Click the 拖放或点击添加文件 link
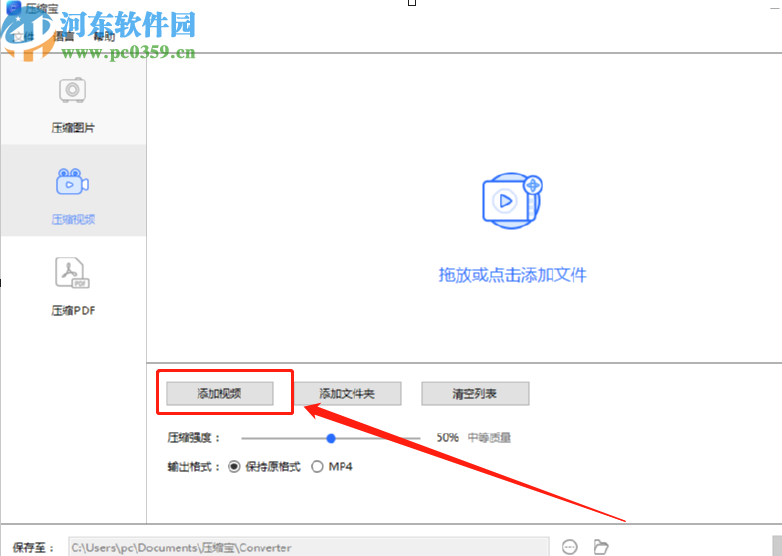This screenshot has width=782, height=556. pos(512,275)
